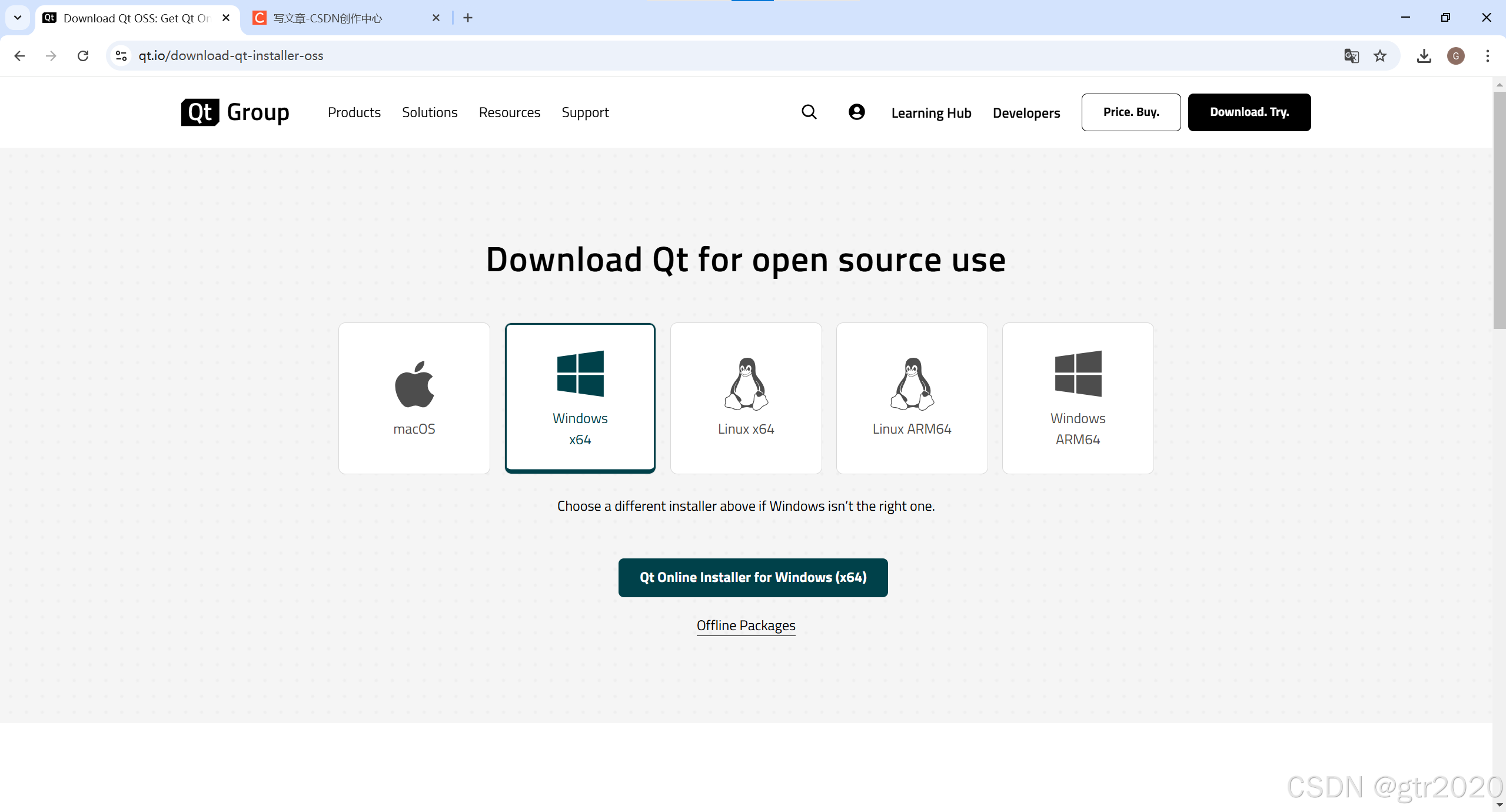Click the site information icon in address bar
The height and width of the screenshot is (812, 1506).
(121, 56)
